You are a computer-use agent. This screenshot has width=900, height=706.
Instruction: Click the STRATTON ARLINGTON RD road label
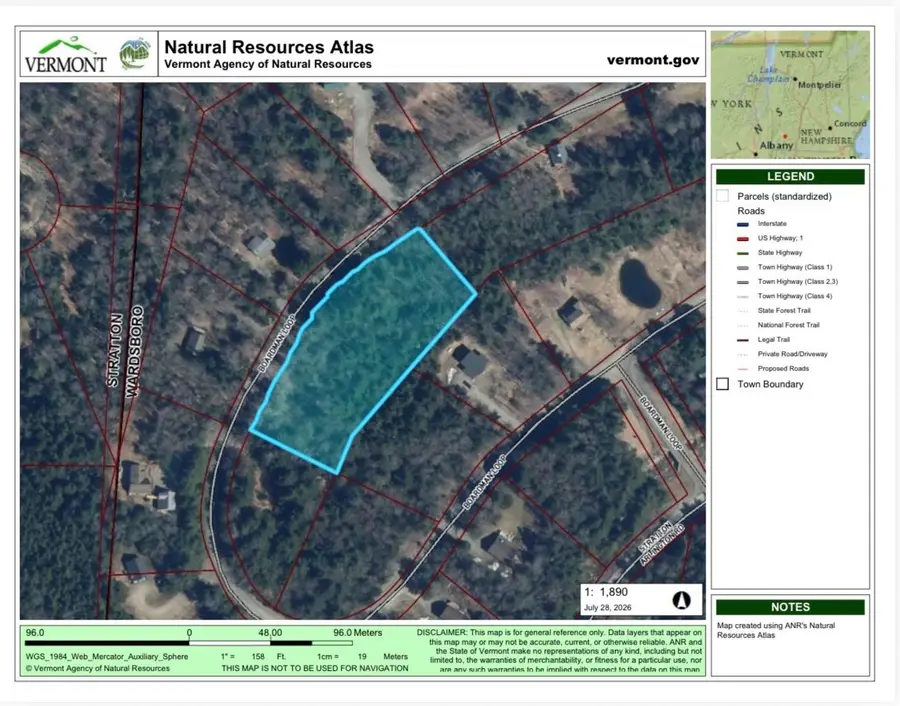click(662, 543)
